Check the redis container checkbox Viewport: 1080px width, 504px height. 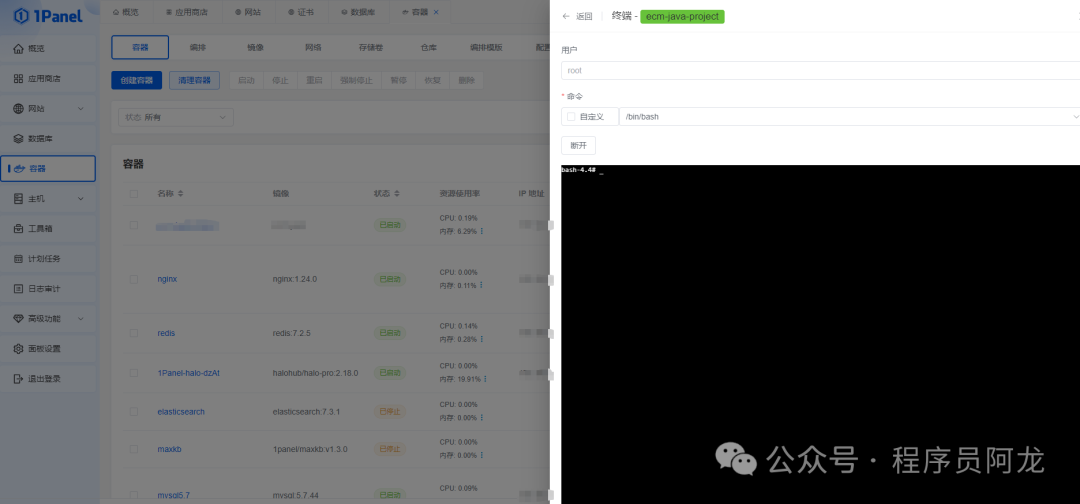(134, 333)
